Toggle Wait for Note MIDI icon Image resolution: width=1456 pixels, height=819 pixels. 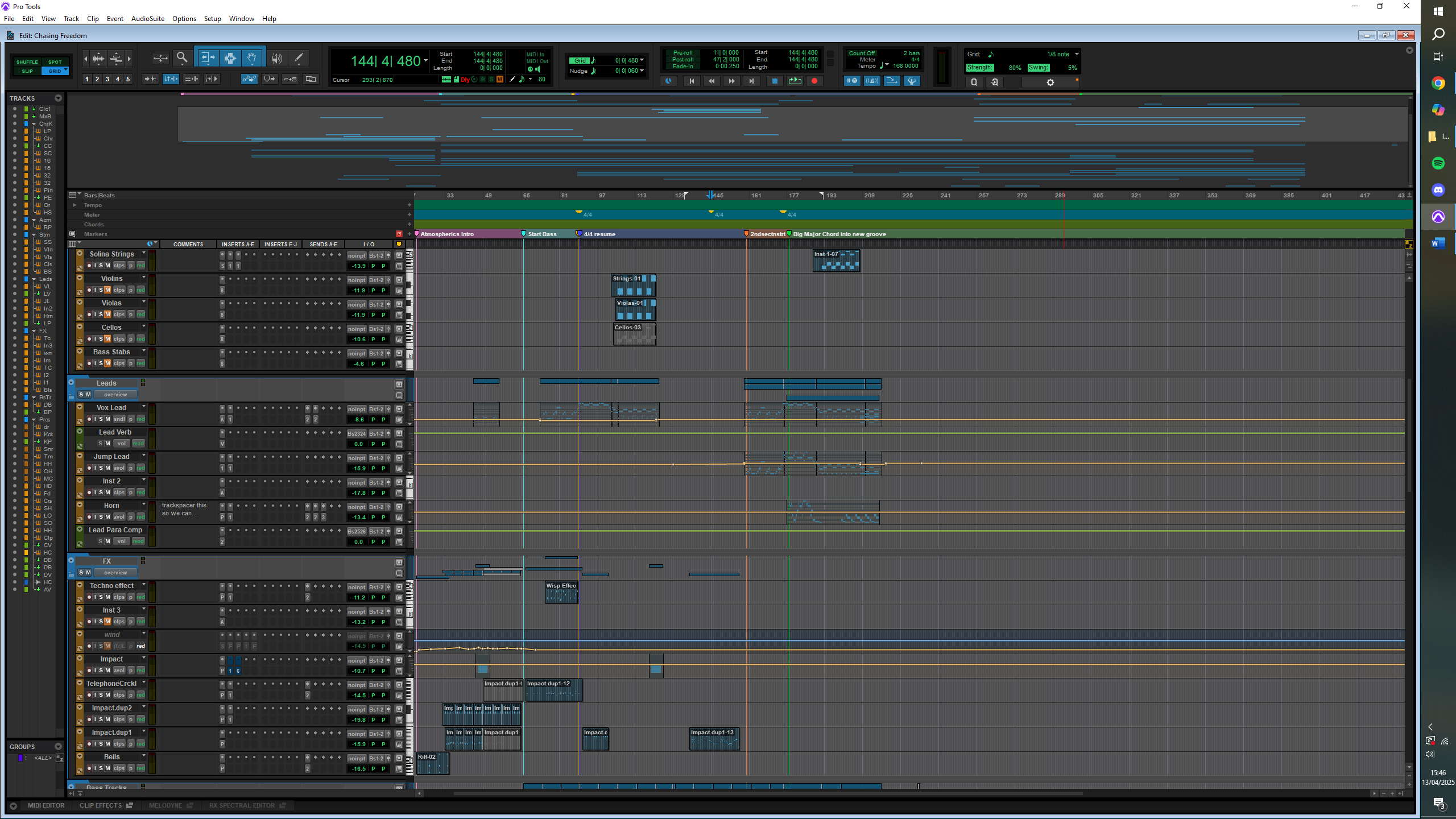852,81
